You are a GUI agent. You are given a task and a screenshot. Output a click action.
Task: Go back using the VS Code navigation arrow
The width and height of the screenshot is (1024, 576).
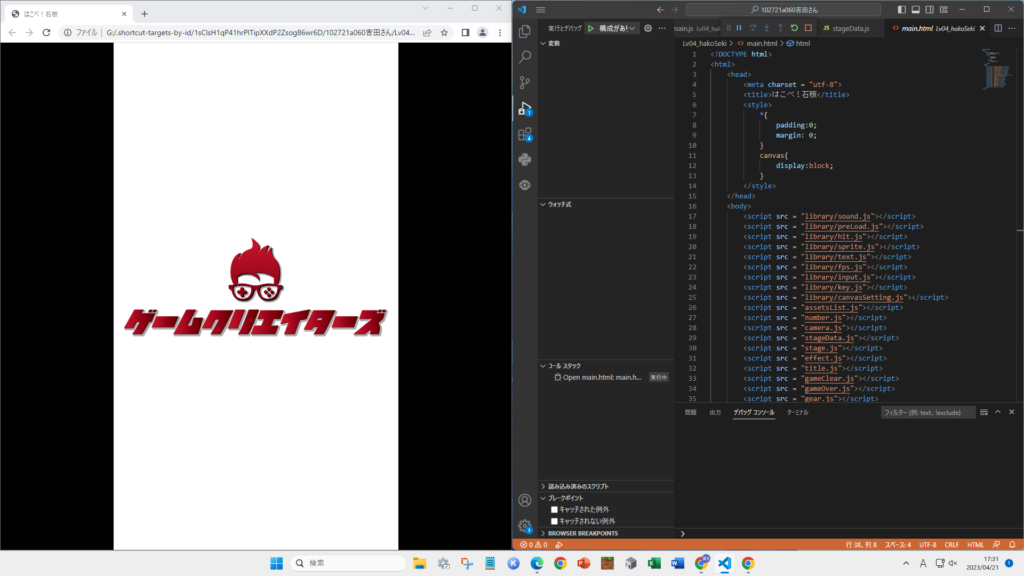660,10
